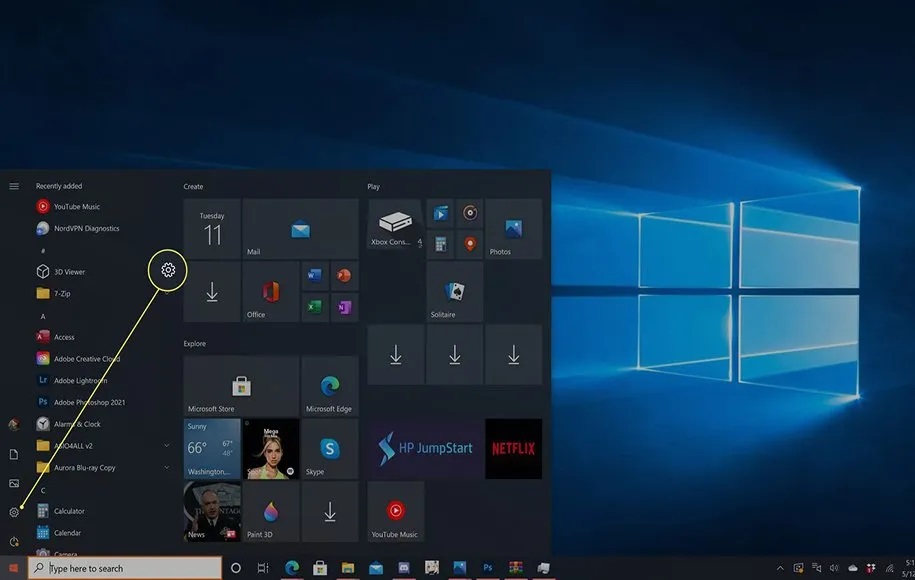This screenshot has width=915, height=580.
Task: Open the Pictures shortcut in the Start sidebar
Action: (x=14, y=483)
